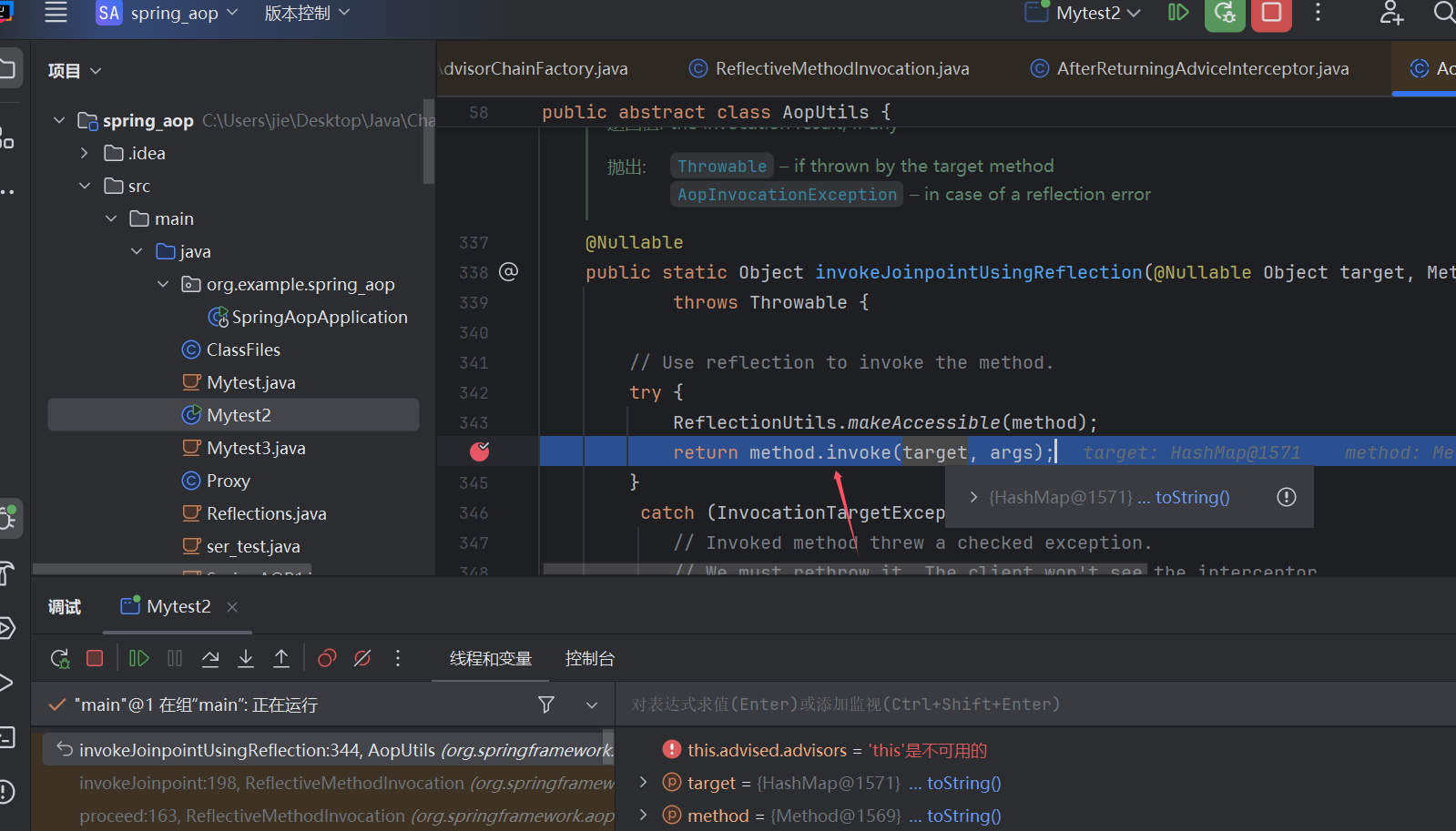1456x831 pixels.
Task: Open SpringAopApplication in the project tree
Action: 308,317
